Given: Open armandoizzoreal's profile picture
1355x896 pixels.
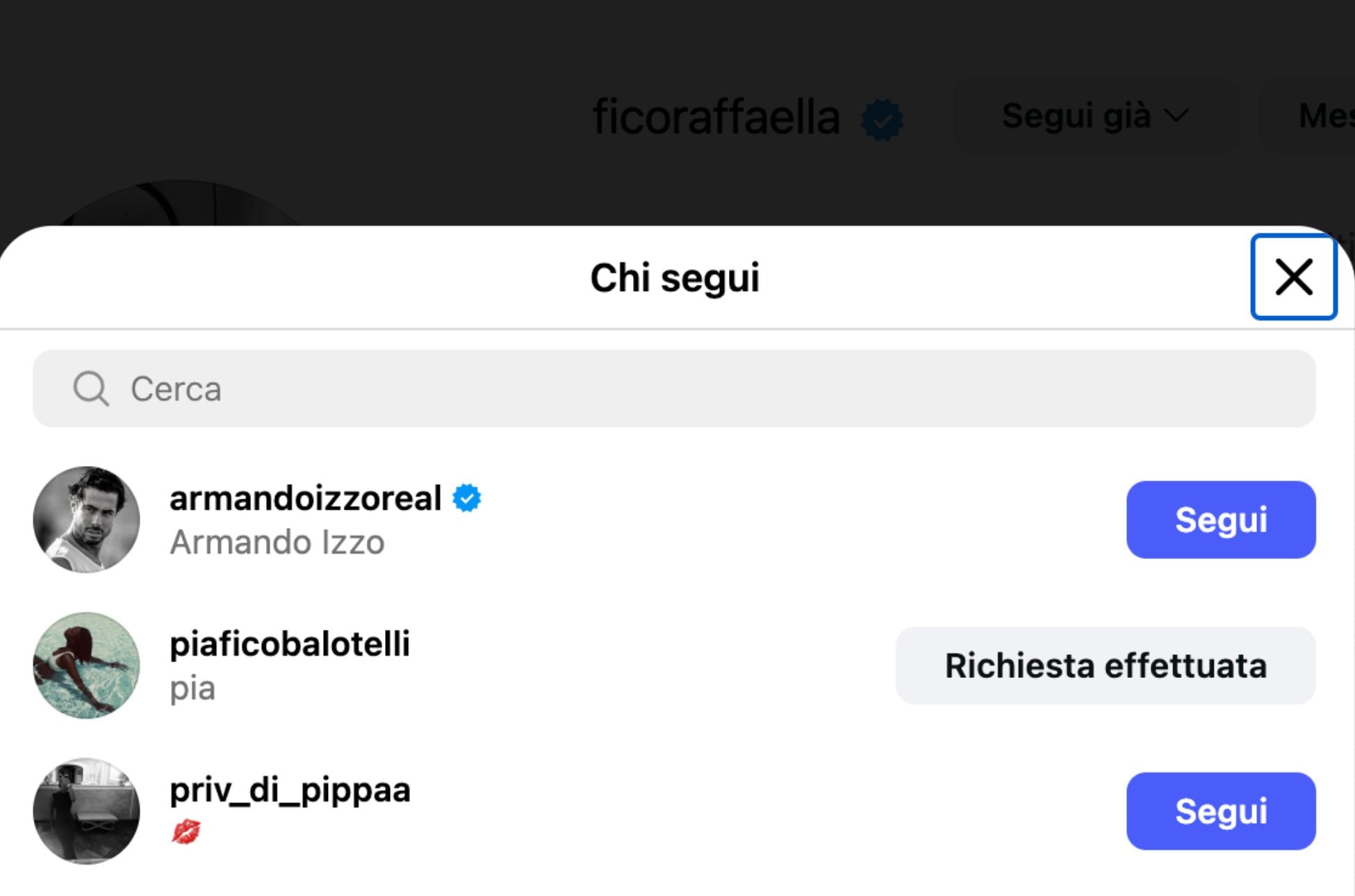Looking at the screenshot, I should click(x=86, y=520).
